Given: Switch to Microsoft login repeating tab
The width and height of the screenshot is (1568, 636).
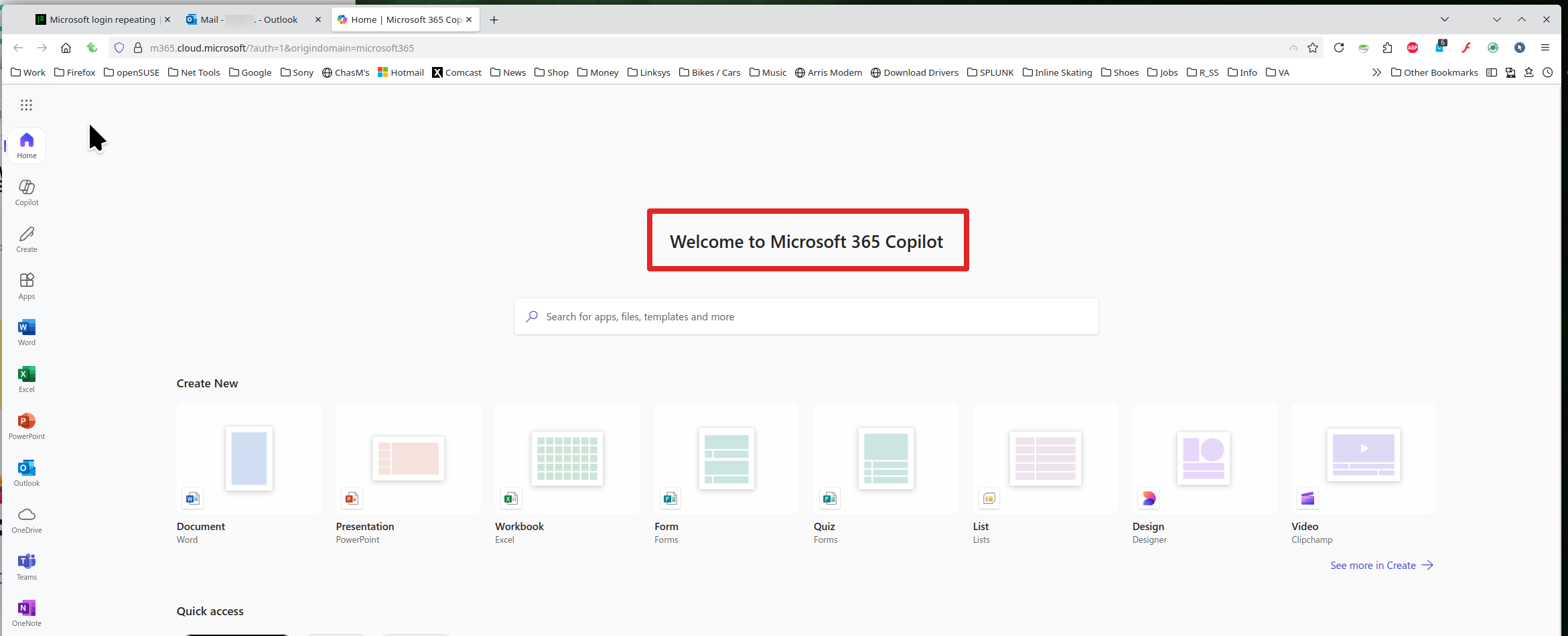Looking at the screenshot, I should (102, 19).
